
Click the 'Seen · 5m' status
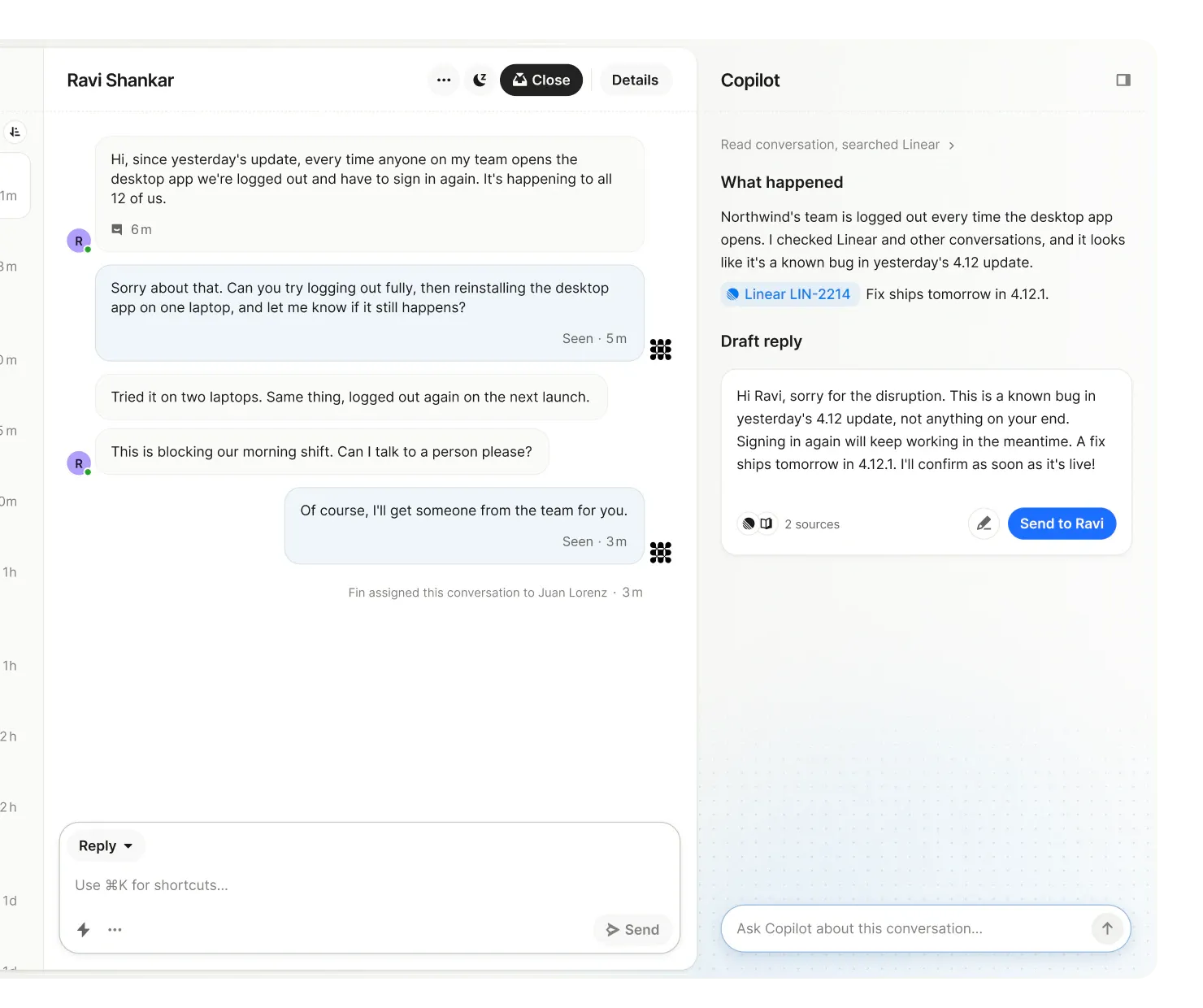594,339
